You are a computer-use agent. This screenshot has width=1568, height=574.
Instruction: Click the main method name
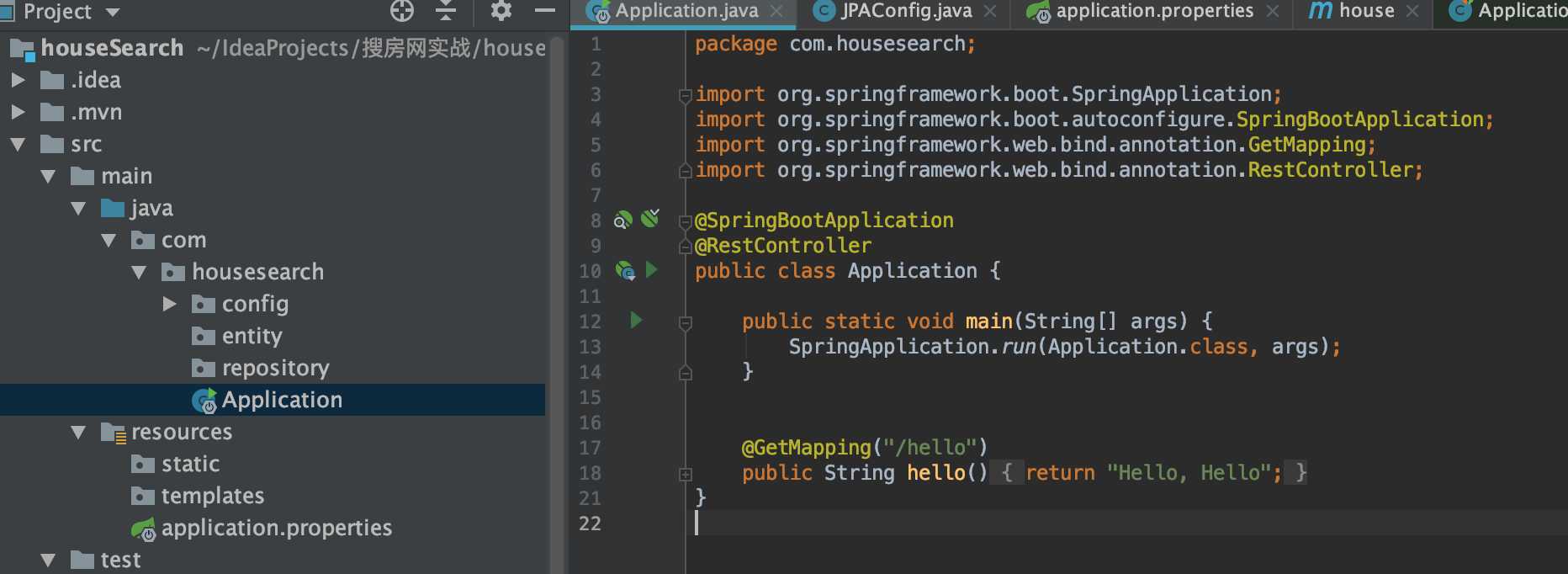[988, 322]
